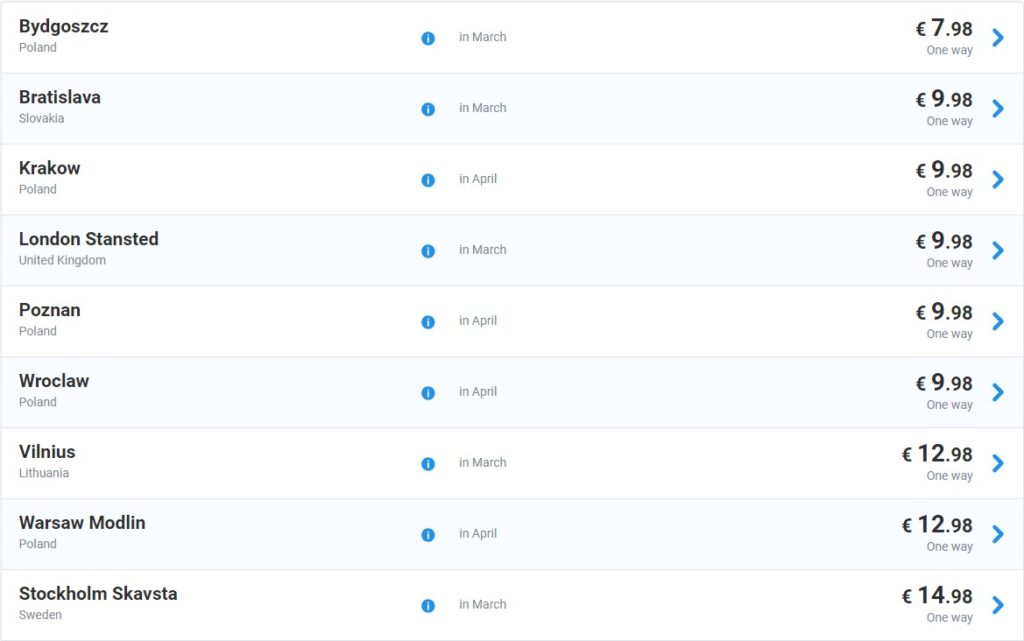Click the info icon in Bydgoszcz row
Viewport: 1024px width, 641px height.
[x=428, y=38]
